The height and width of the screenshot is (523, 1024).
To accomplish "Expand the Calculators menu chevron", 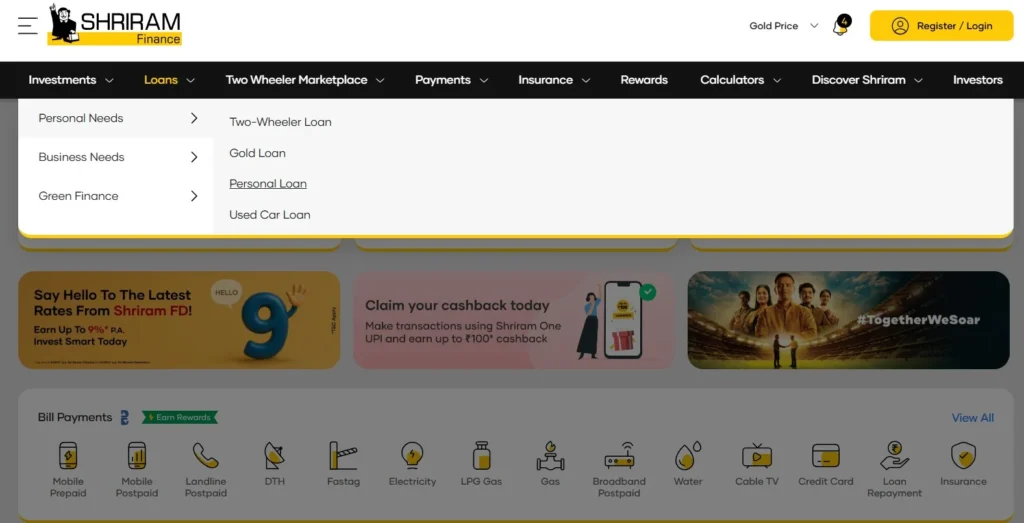I will tap(777, 80).
